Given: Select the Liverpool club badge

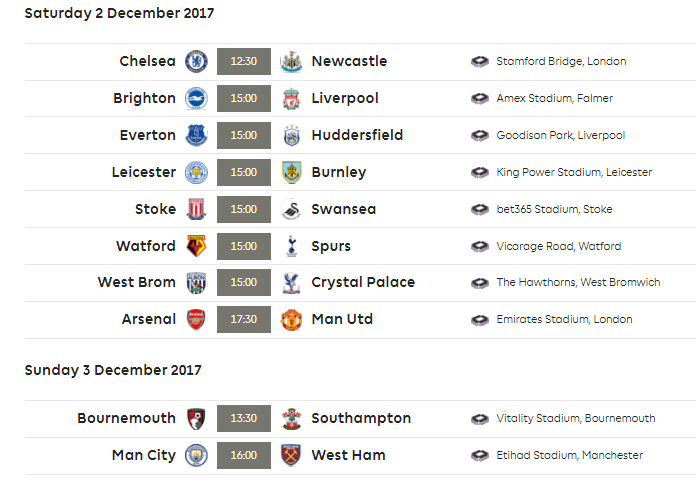Looking at the screenshot, I should pyautogui.click(x=292, y=99).
